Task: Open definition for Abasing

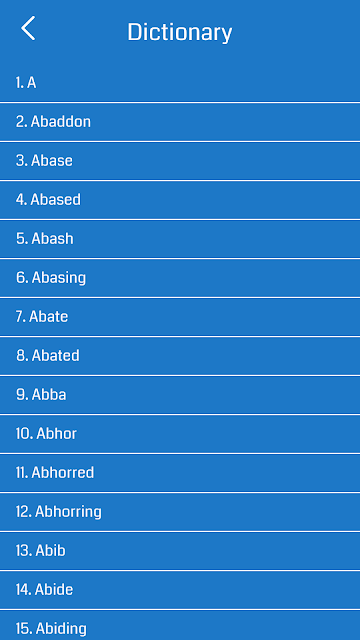Action: pyautogui.click(x=180, y=278)
